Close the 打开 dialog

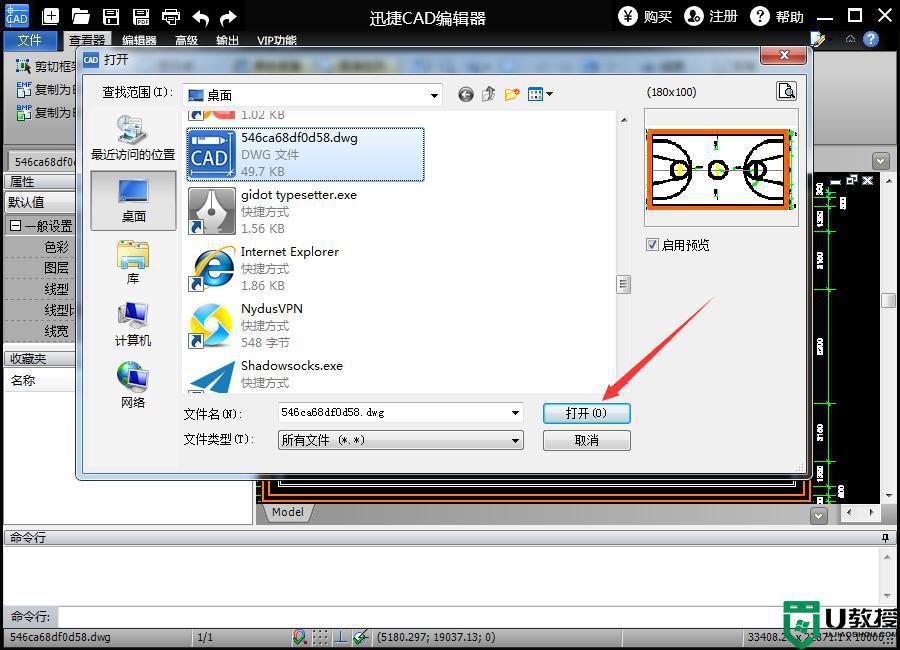click(784, 55)
